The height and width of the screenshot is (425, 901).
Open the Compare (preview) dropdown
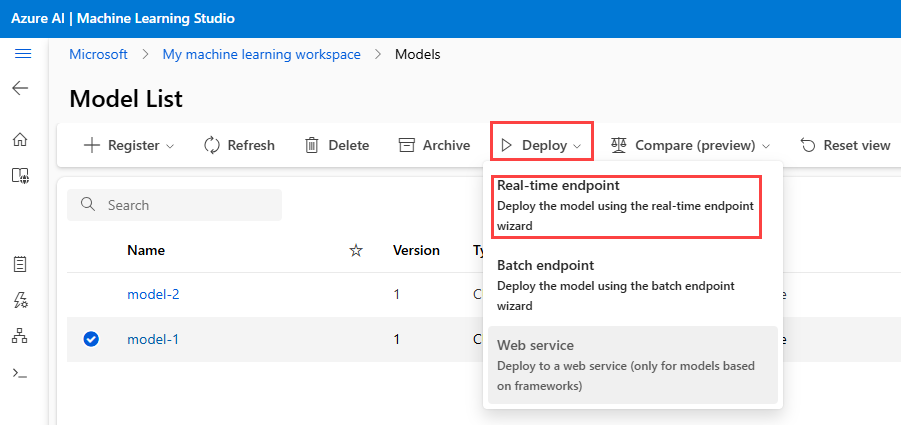pos(690,145)
